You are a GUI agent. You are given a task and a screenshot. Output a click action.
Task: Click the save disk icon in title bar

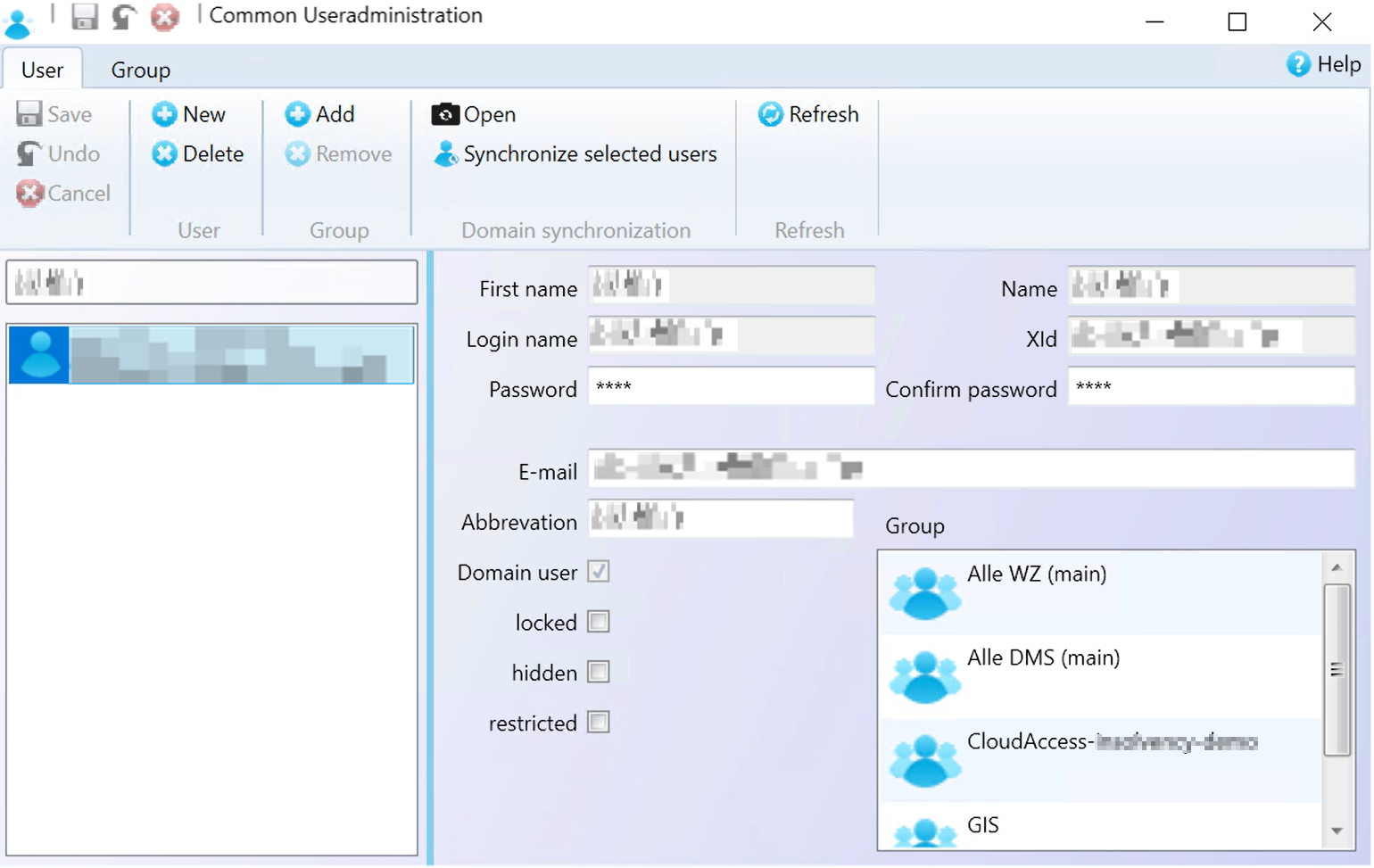[x=84, y=17]
